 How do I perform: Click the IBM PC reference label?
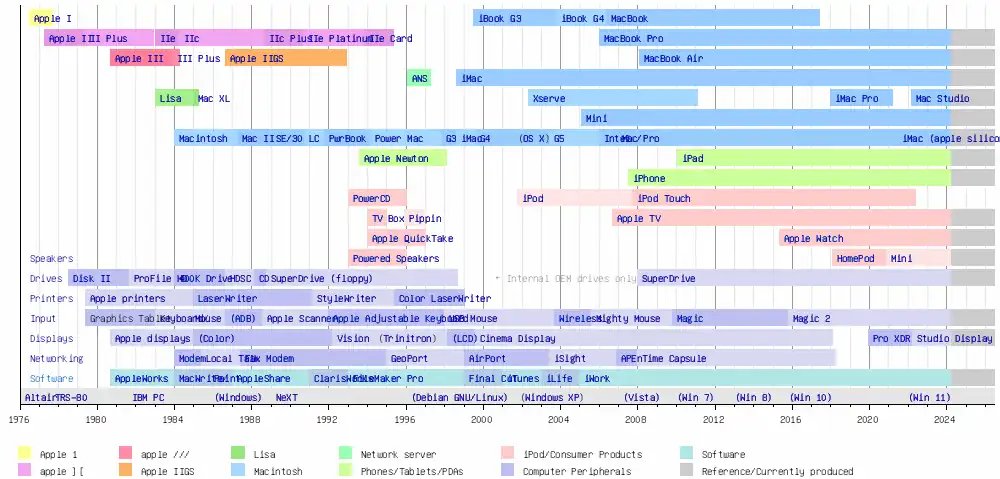(149, 397)
